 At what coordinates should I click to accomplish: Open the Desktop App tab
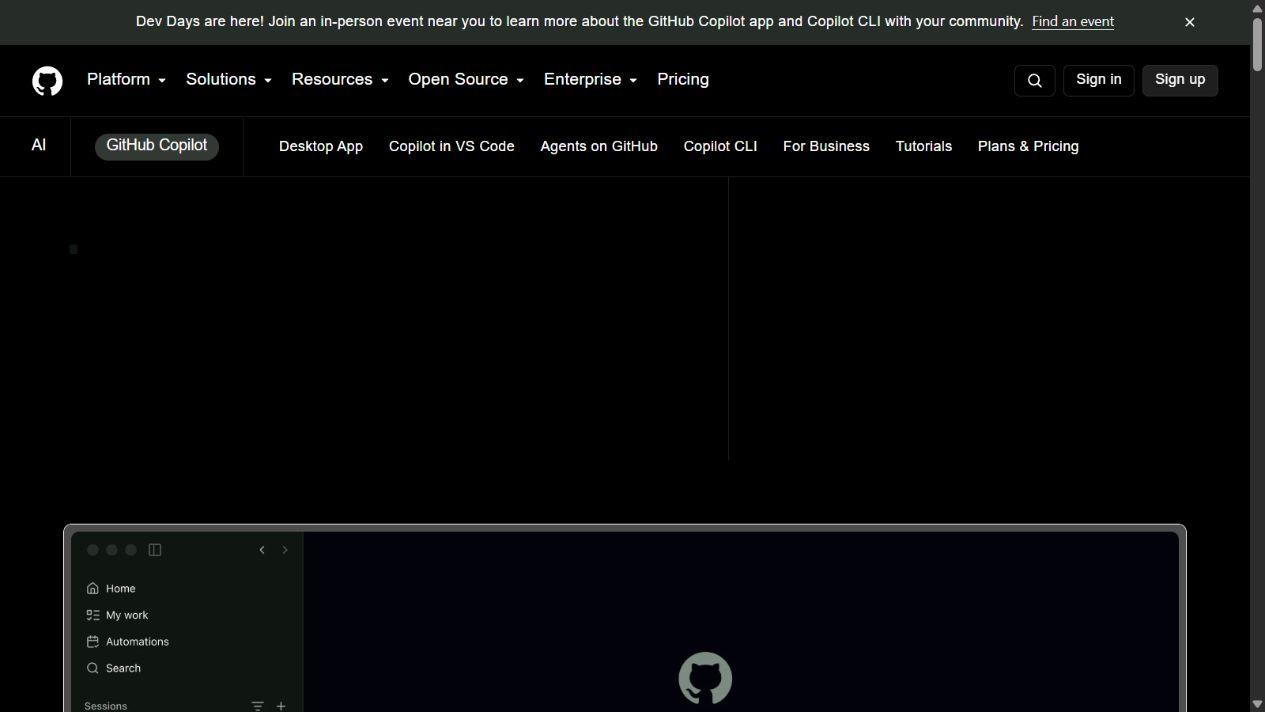(x=321, y=146)
